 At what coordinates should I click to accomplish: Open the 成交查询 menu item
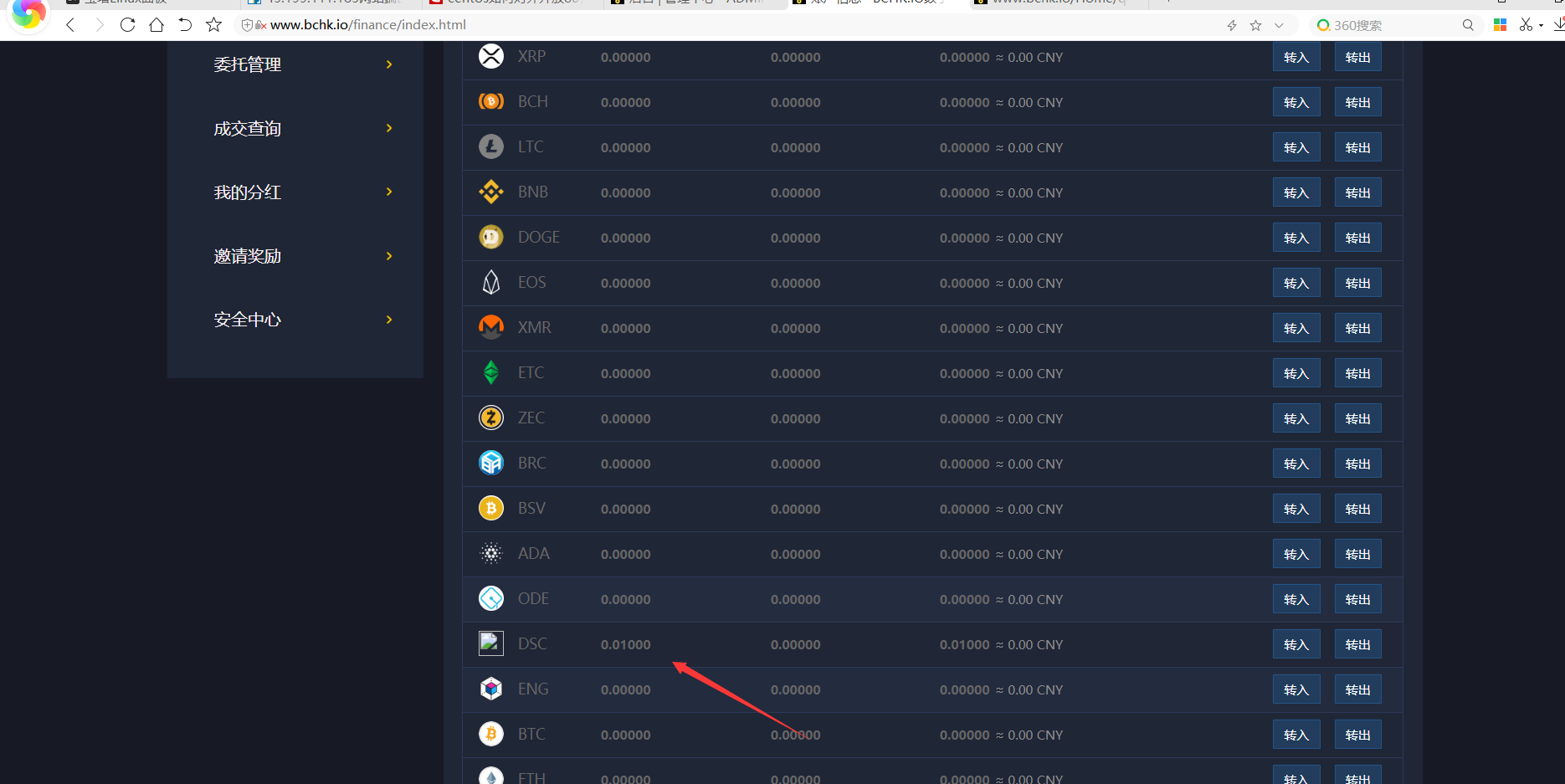tap(248, 129)
